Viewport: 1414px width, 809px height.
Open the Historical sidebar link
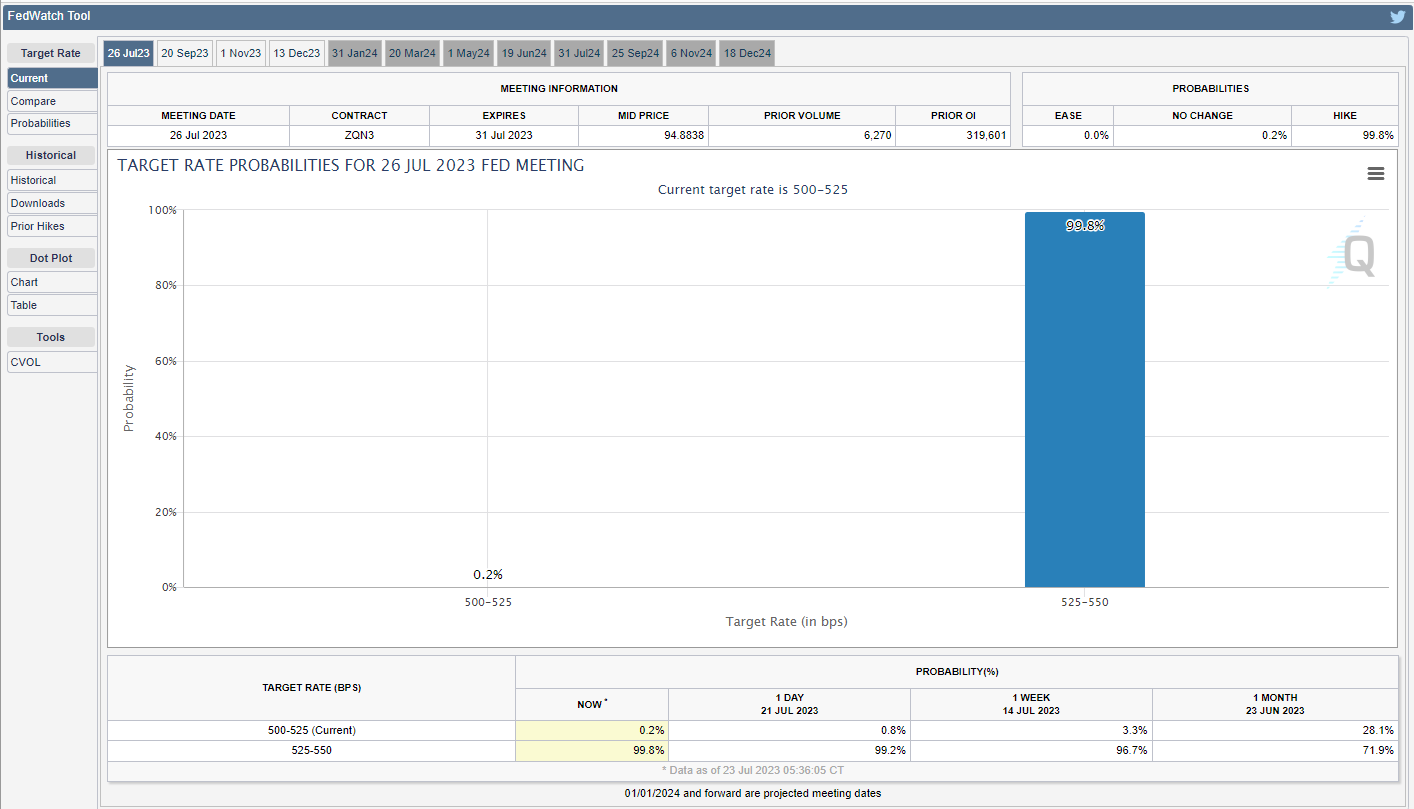(x=52, y=180)
